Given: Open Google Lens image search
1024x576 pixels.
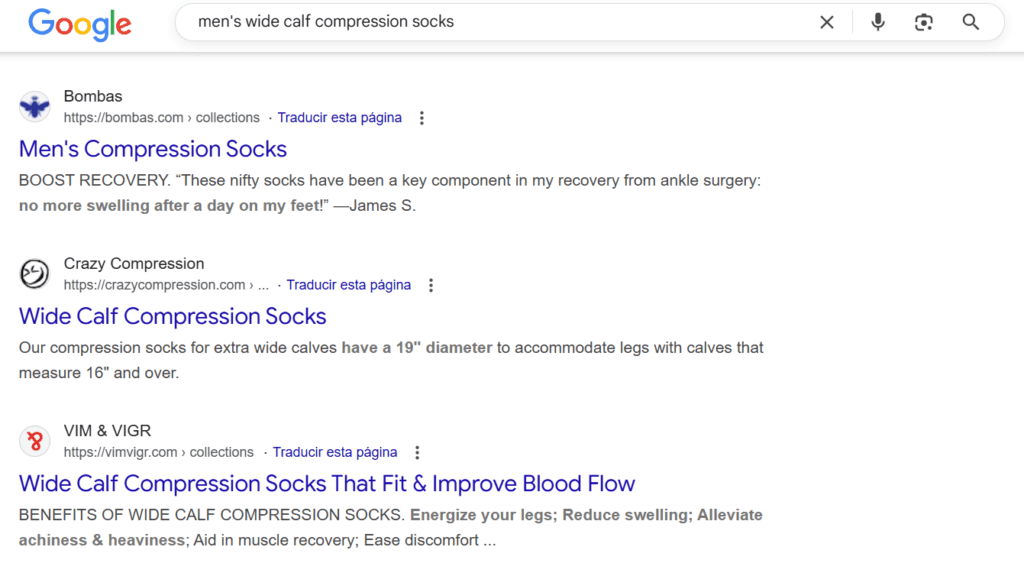Looking at the screenshot, I should [x=924, y=22].
